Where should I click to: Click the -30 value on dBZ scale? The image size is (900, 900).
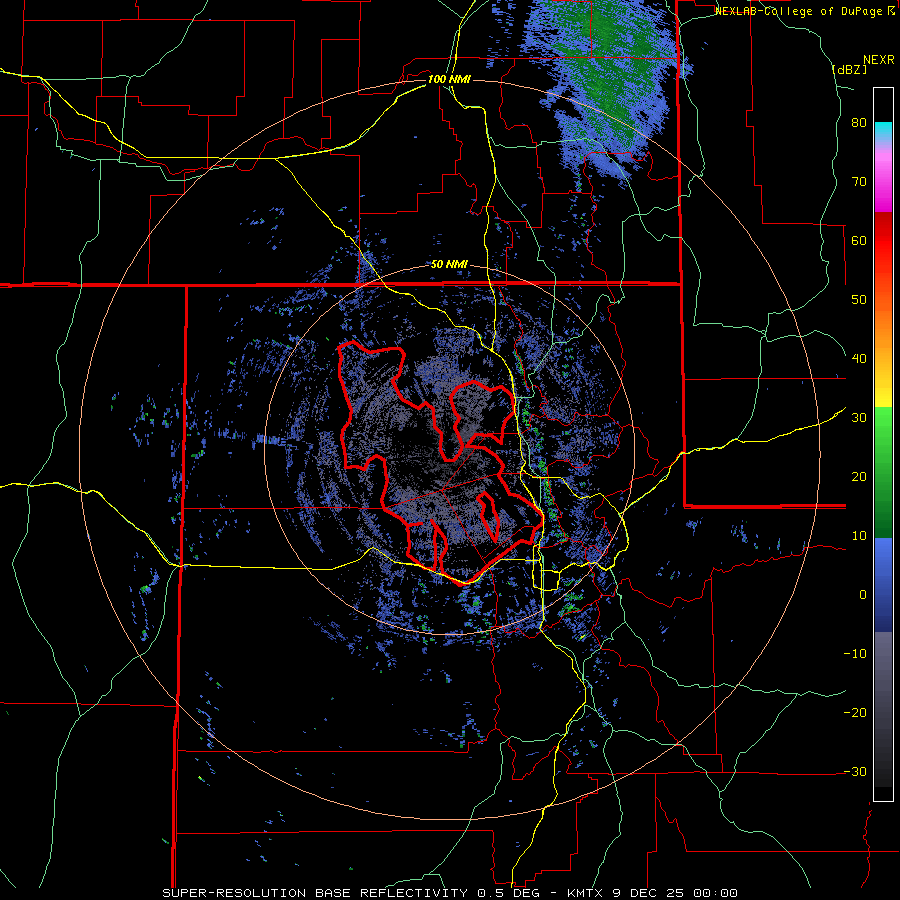[855, 771]
